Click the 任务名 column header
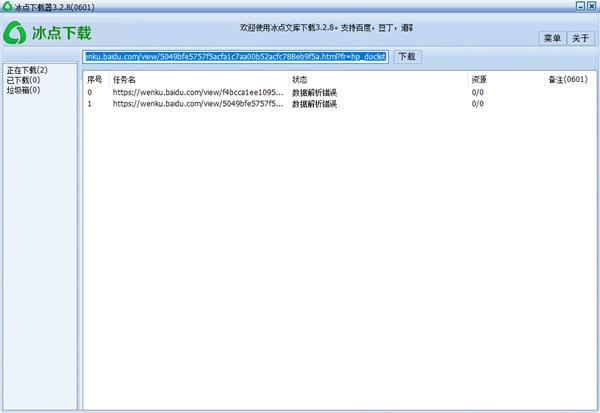 coord(124,79)
